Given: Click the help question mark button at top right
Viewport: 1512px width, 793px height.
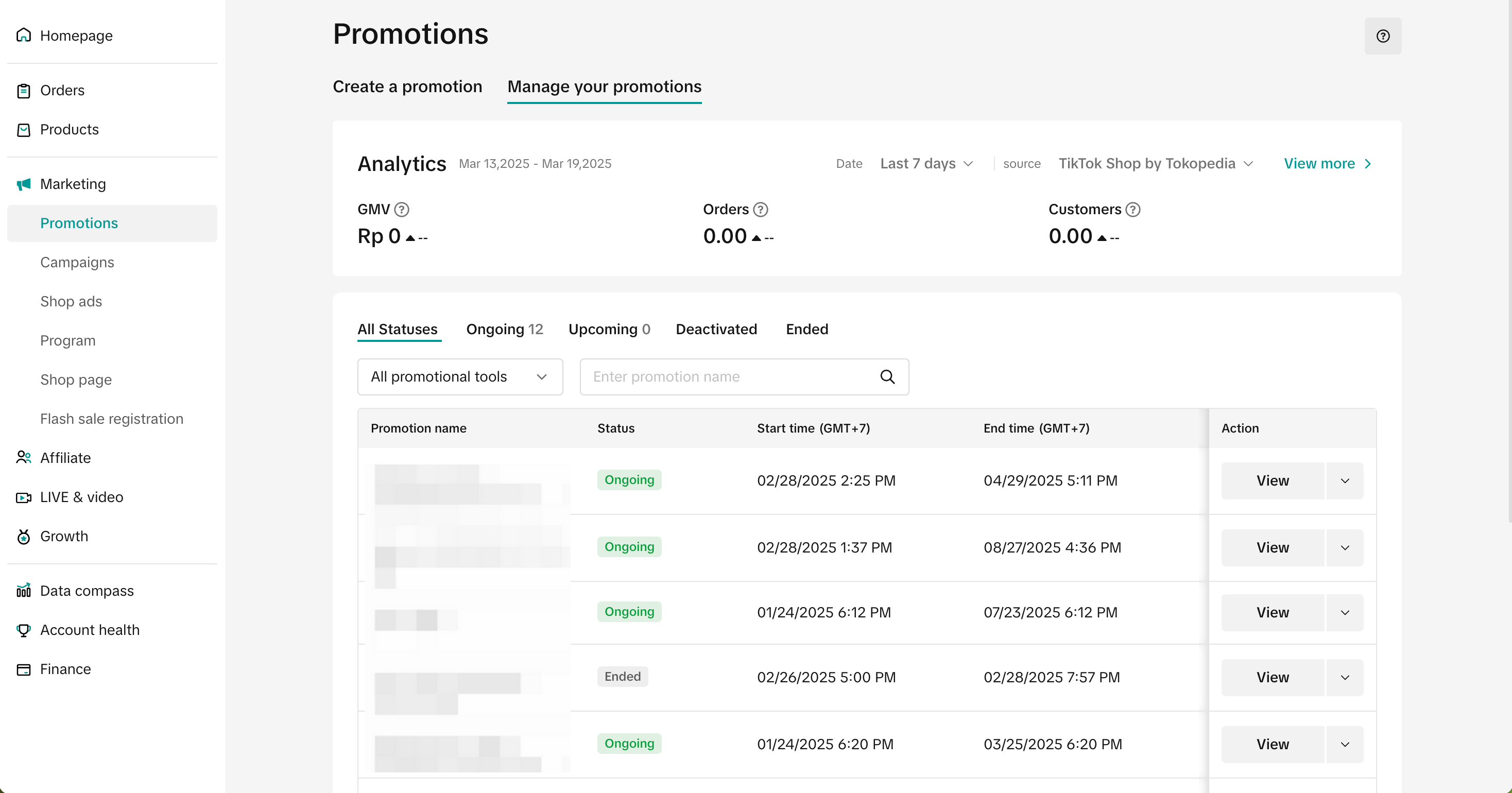Looking at the screenshot, I should tap(1382, 37).
